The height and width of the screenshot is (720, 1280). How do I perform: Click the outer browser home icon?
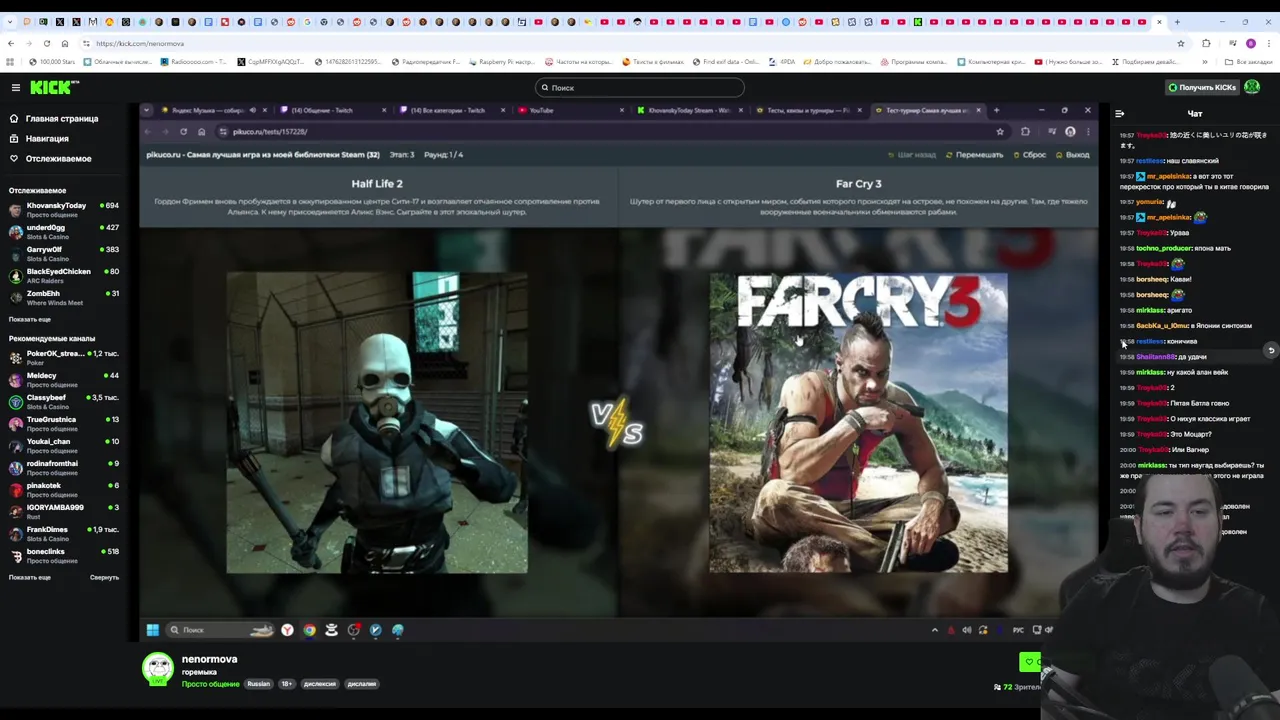[x=64, y=44]
